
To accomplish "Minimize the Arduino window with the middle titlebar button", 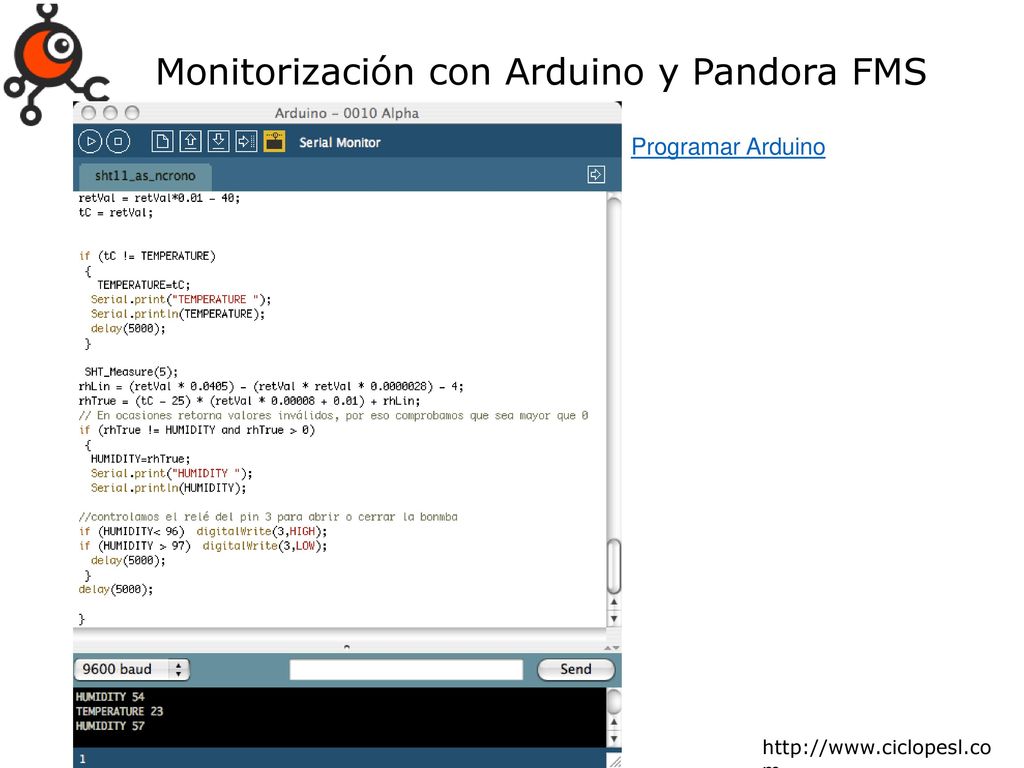I will pyautogui.click(x=110, y=113).
